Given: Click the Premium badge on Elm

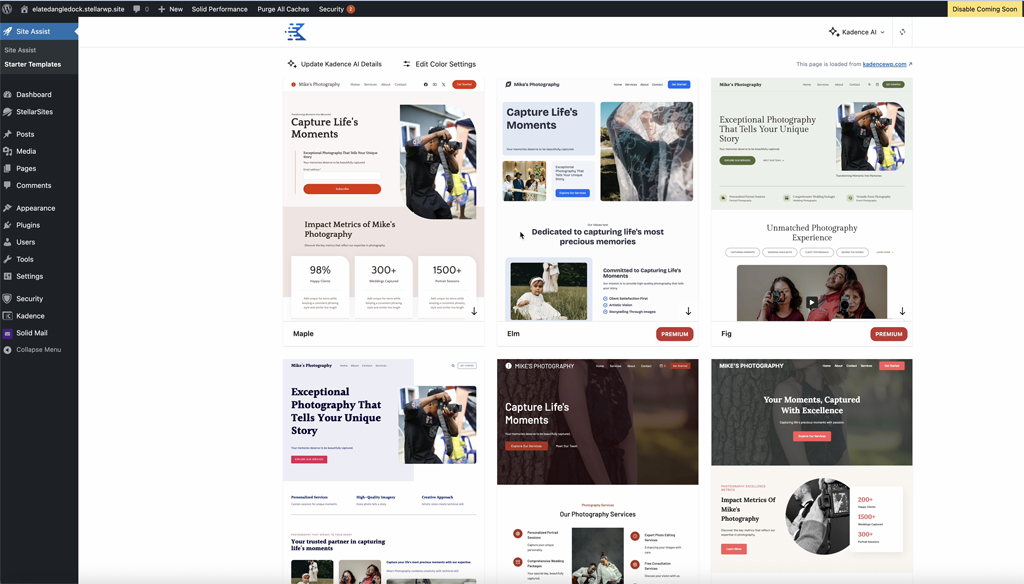Looking at the screenshot, I should click(x=675, y=334).
